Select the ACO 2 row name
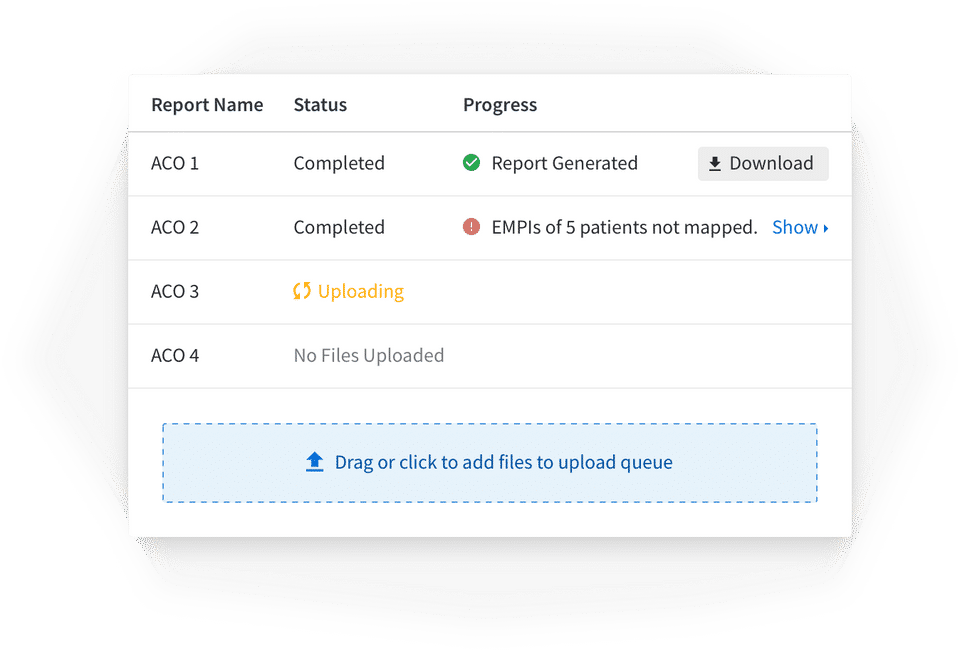This screenshot has height=651, width=960. (175, 227)
